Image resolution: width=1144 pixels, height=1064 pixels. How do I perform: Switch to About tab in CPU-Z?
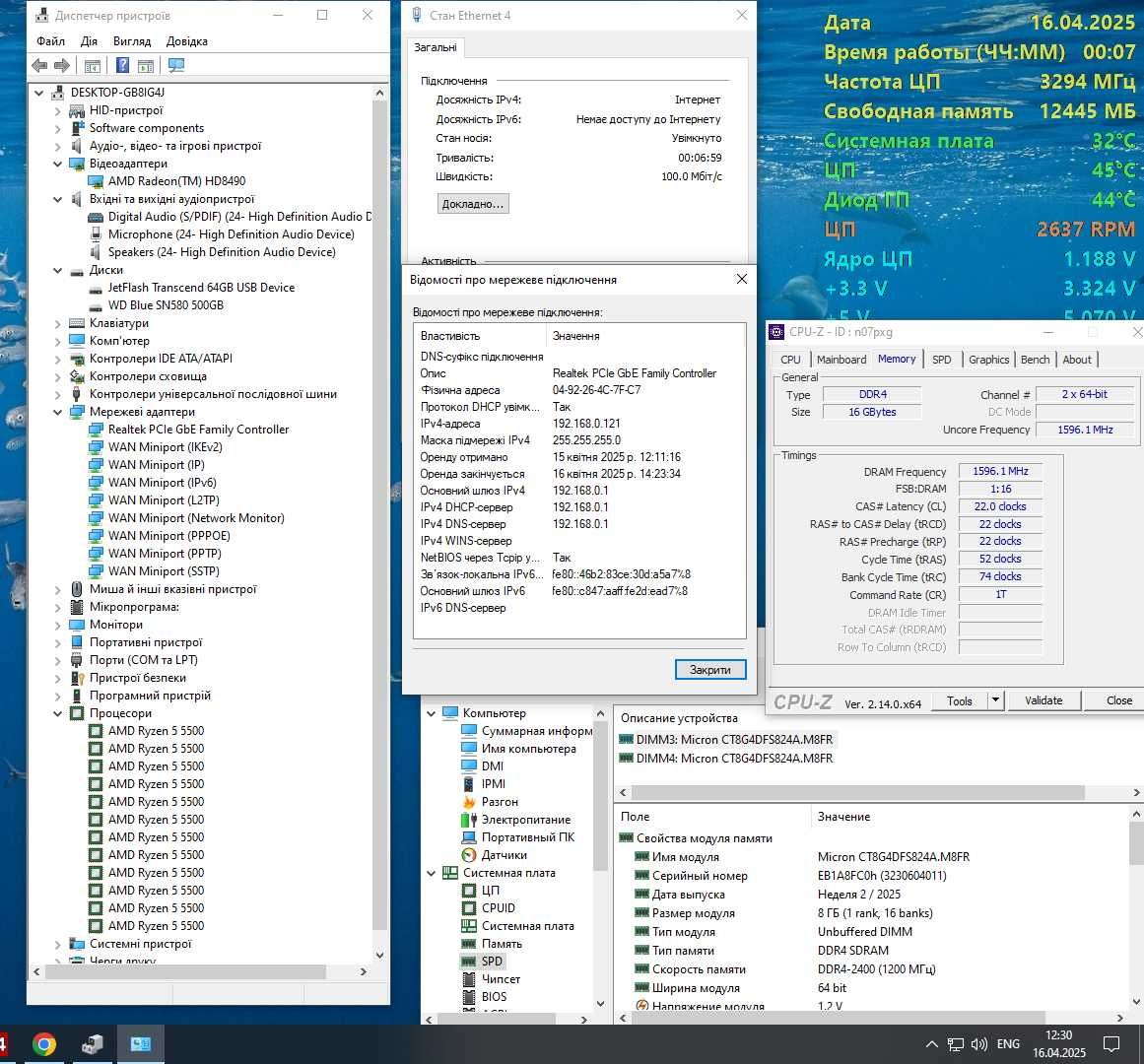[x=1077, y=360]
